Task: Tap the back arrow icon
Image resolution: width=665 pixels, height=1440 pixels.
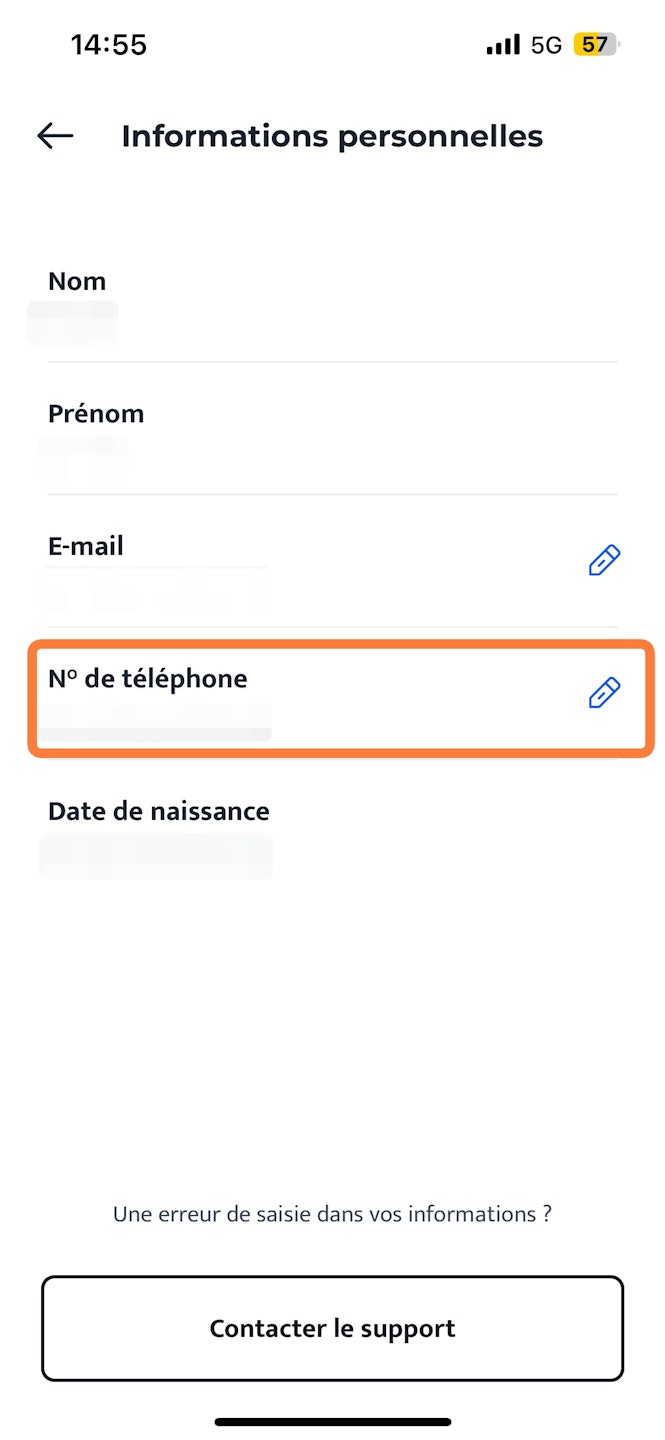Action: point(55,136)
